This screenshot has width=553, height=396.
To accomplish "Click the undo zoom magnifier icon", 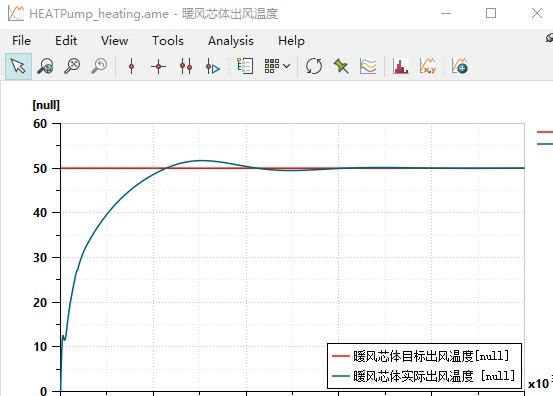I will [99, 66].
